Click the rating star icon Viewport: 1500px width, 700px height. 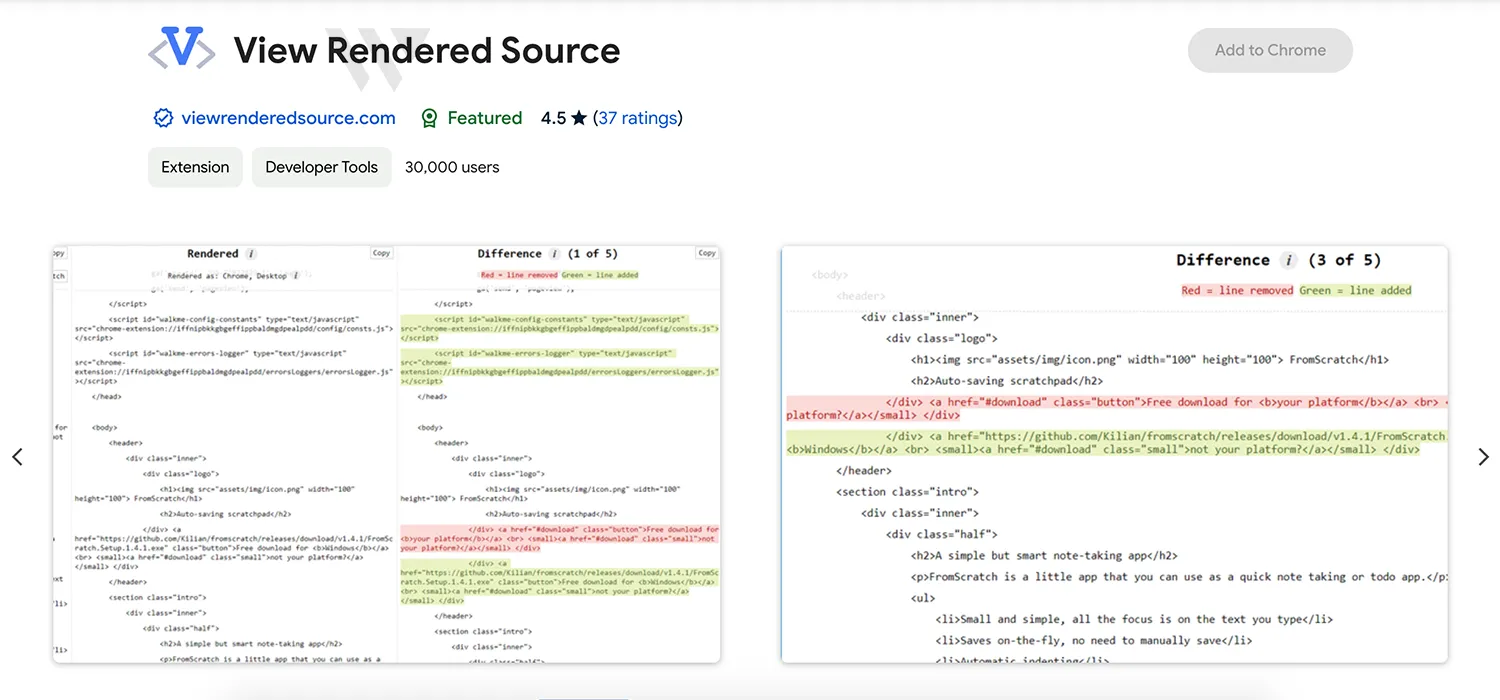[579, 118]
